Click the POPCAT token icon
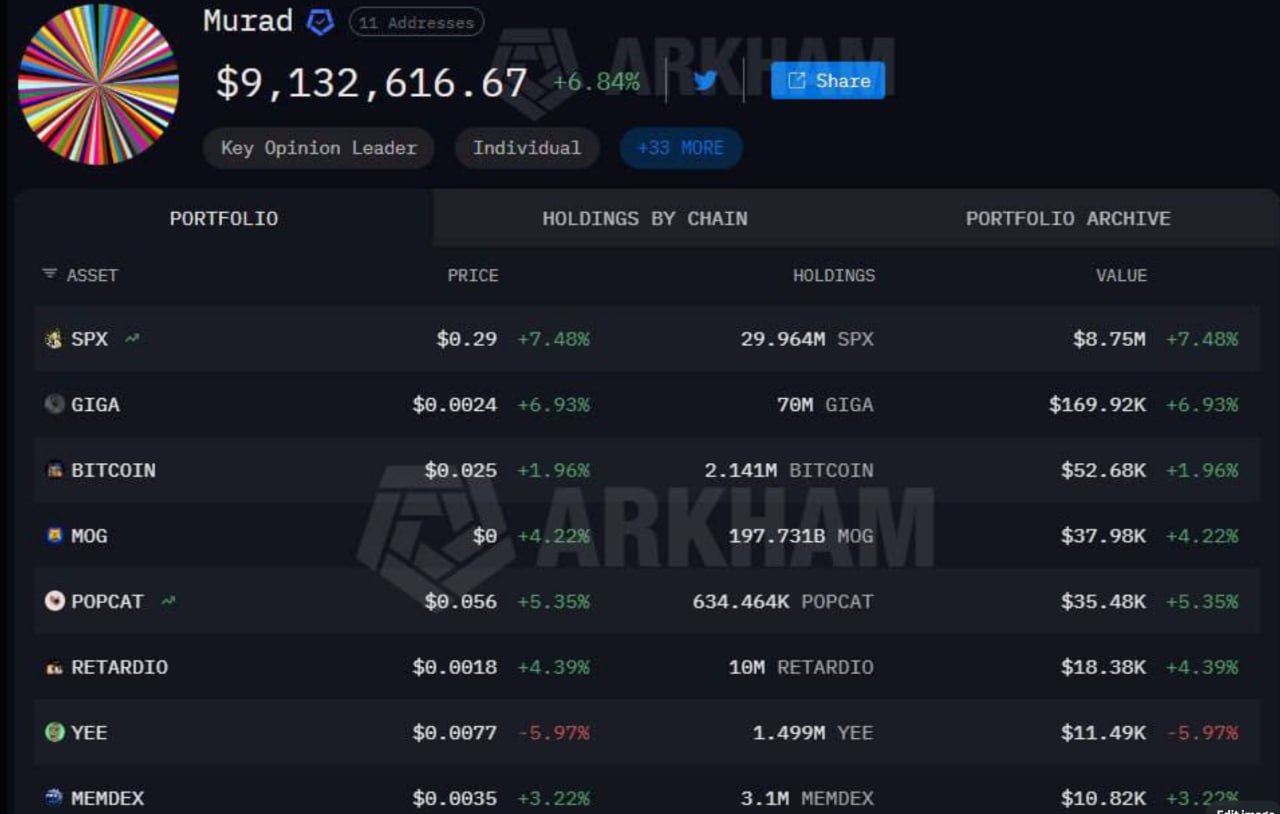1280x814 pixels. (x=54, y=601)
